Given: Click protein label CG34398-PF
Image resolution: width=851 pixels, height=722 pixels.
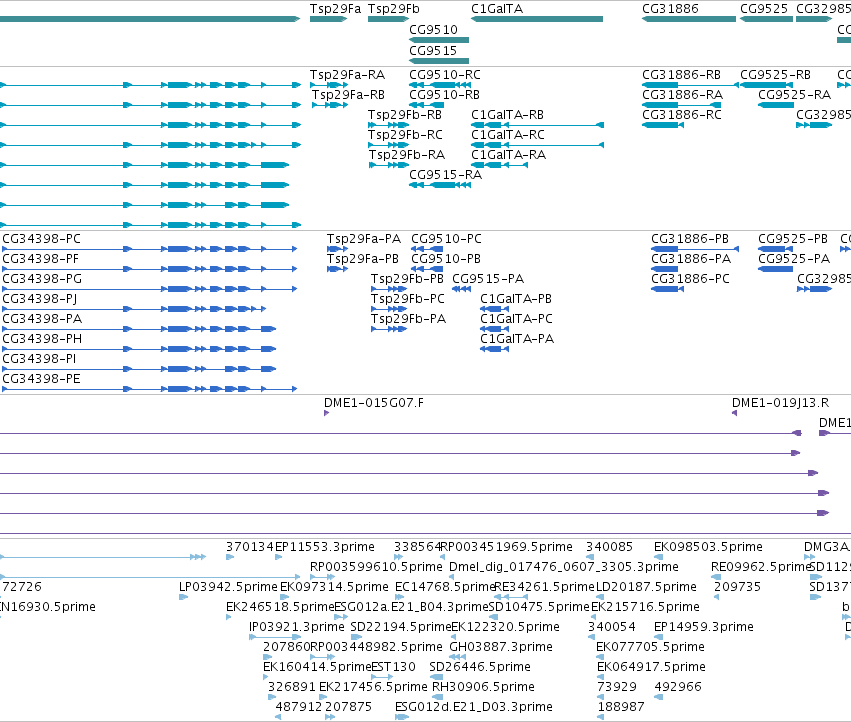Looking at the screenshot, I should tap(41, 259).
